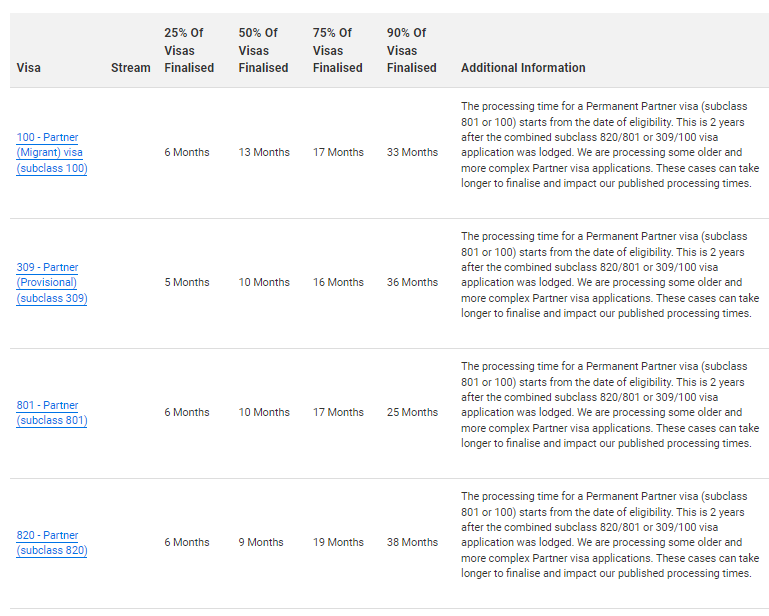
Task: Select the 19 Months cell for subclass 820
Action: click(338, 542)
